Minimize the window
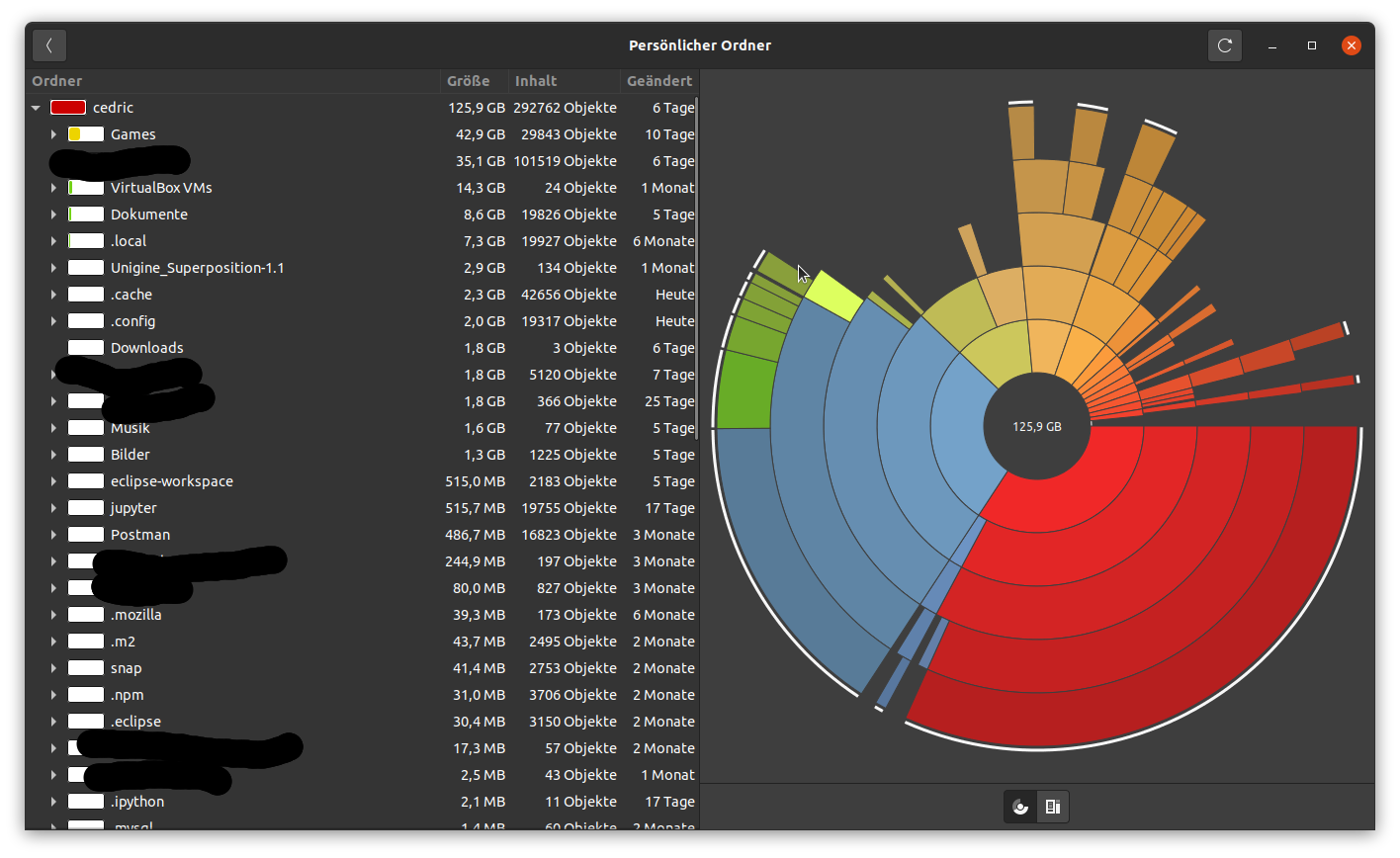 click(x=1272, y=45)
